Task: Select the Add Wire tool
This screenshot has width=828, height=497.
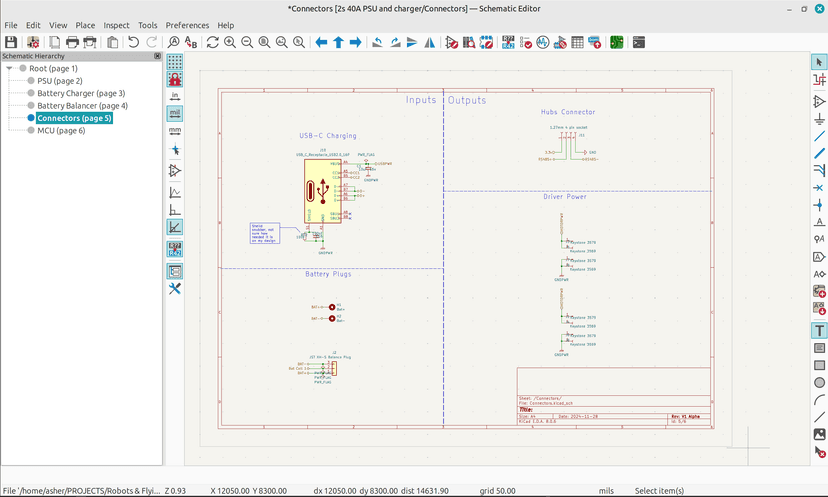Action: [819, 136]
